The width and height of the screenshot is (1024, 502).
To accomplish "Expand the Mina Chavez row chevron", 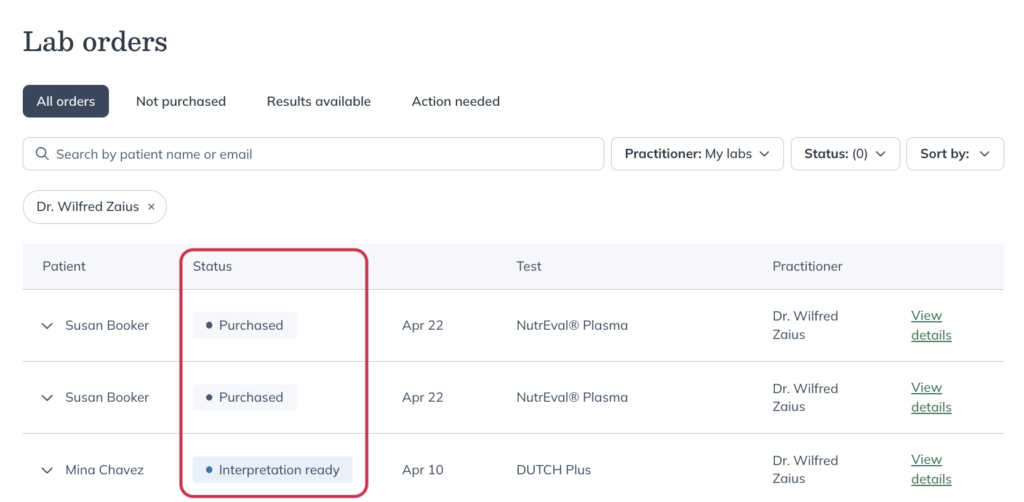I will [x=47, y=470].
